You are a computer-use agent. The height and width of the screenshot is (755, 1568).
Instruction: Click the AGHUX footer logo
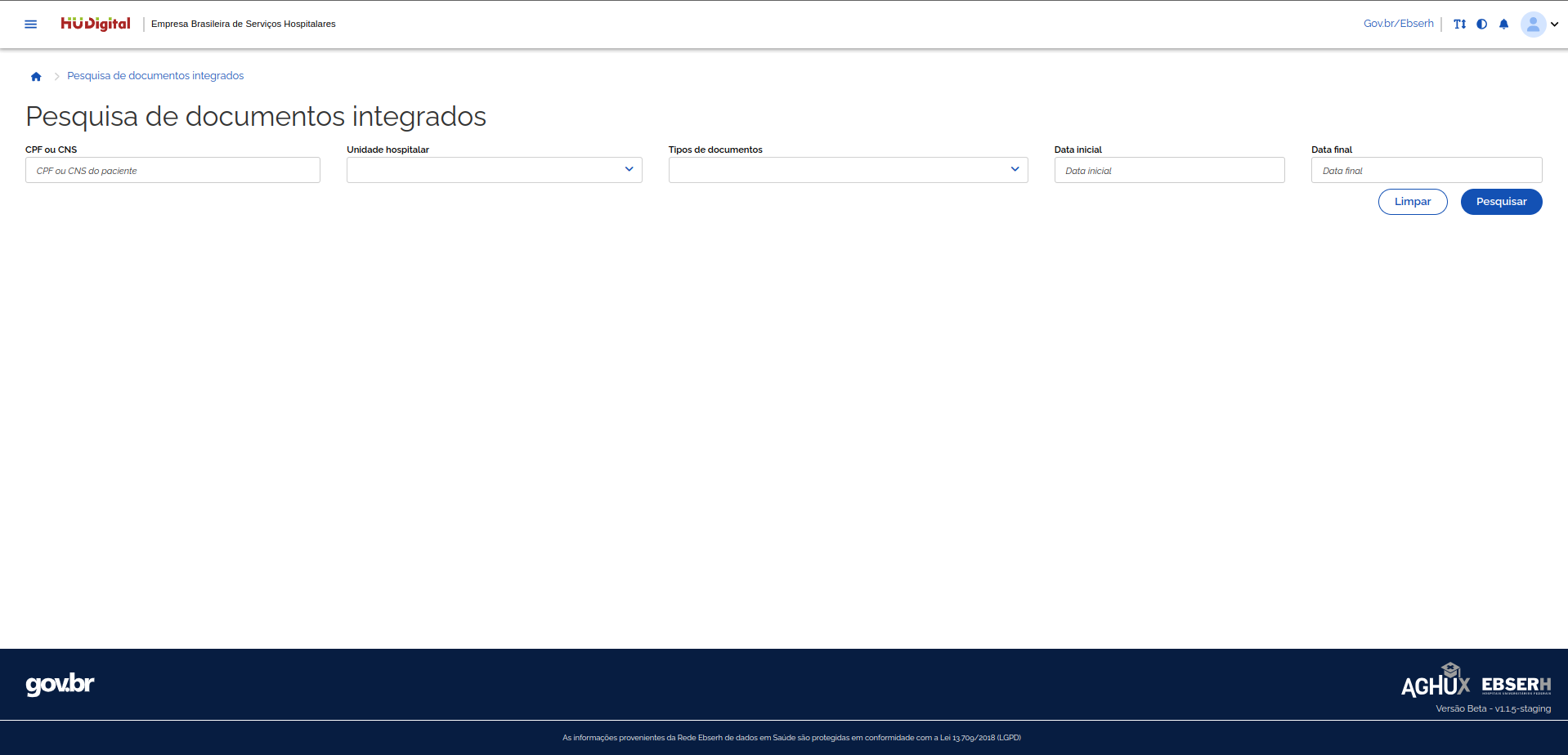pyautogui.click(x=1435, y=681)
